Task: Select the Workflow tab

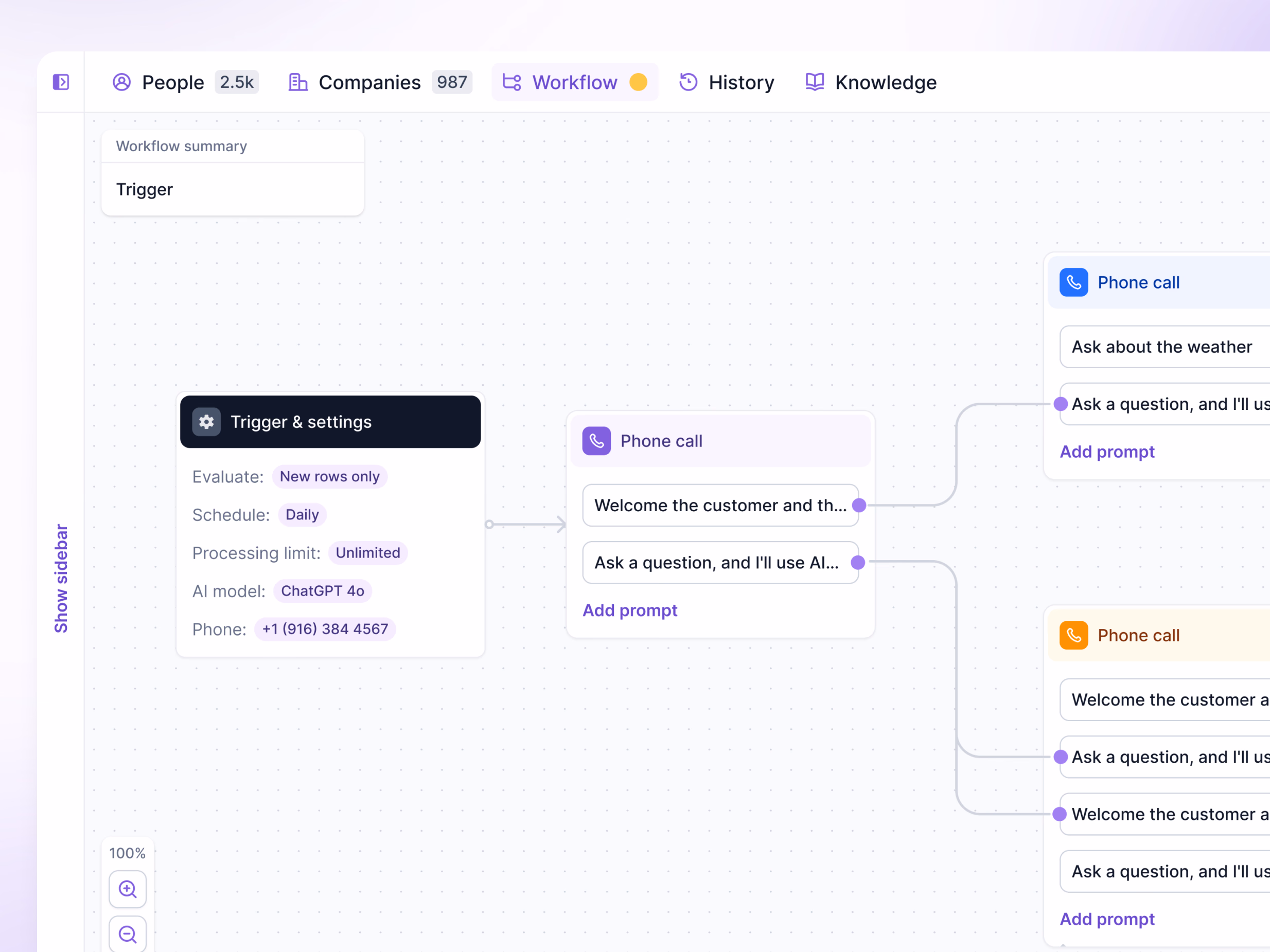Action: pos(575,82)
